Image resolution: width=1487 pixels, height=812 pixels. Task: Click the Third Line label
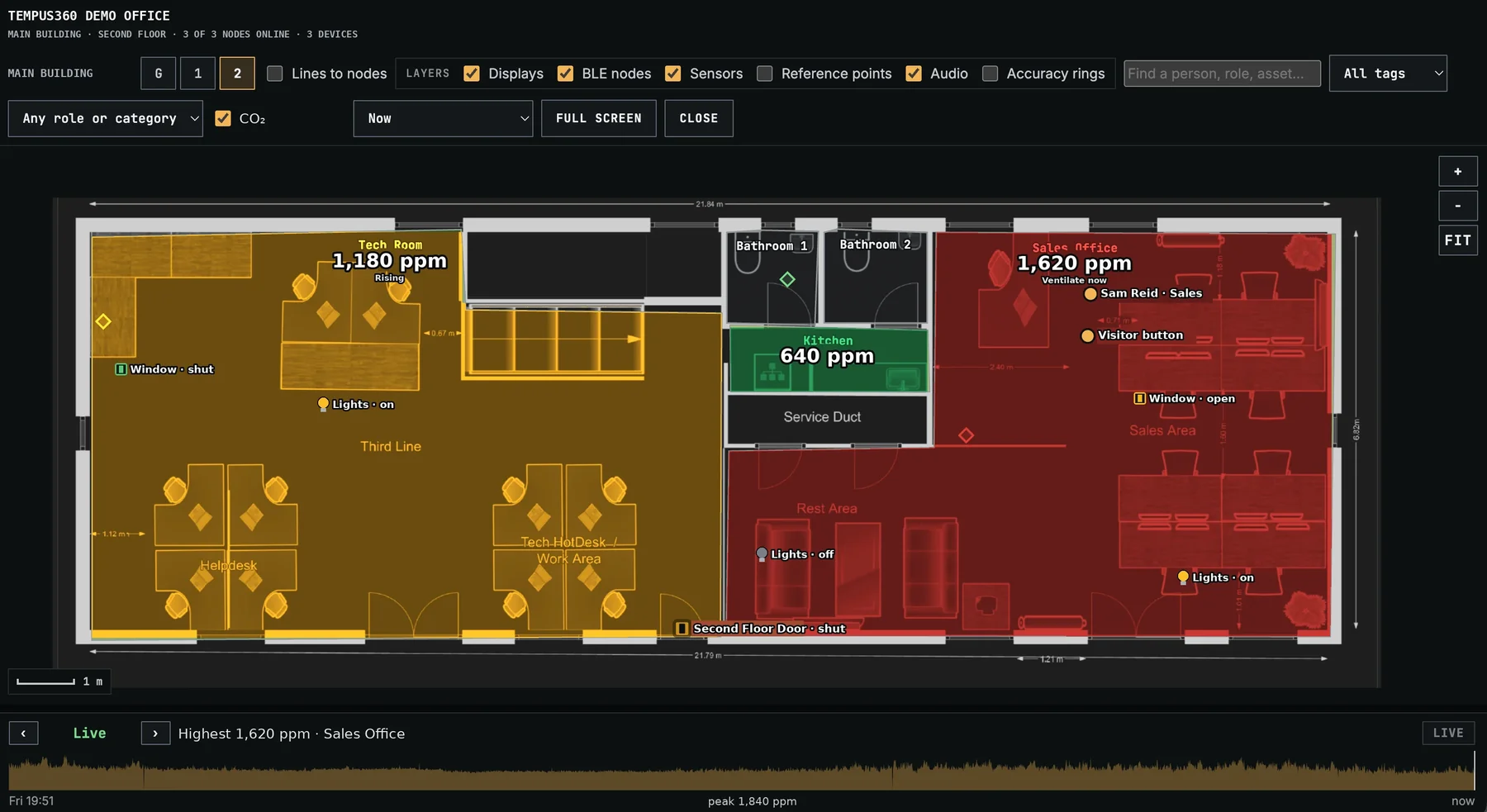click(391, 446)
